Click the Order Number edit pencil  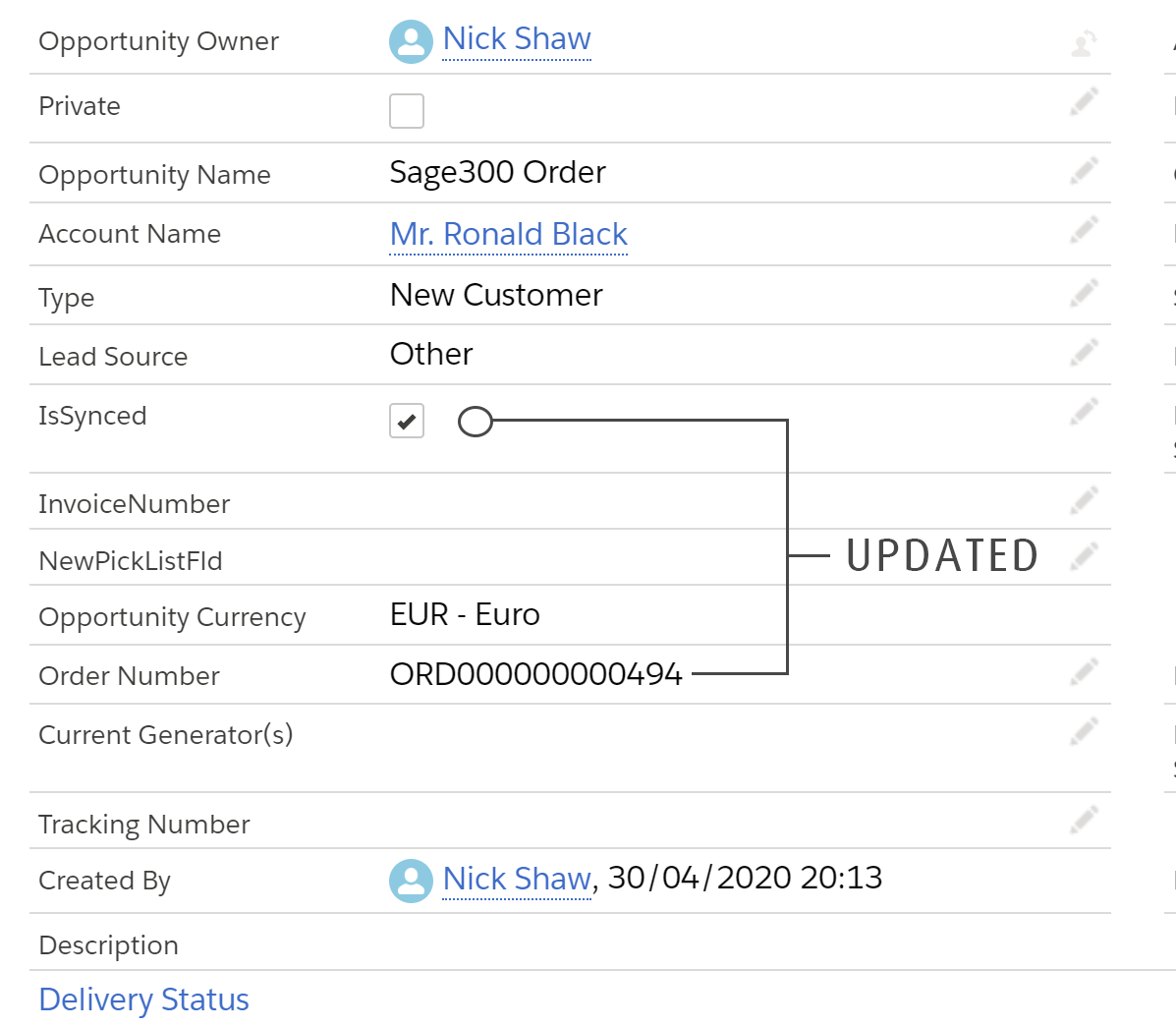point(1084,672)
